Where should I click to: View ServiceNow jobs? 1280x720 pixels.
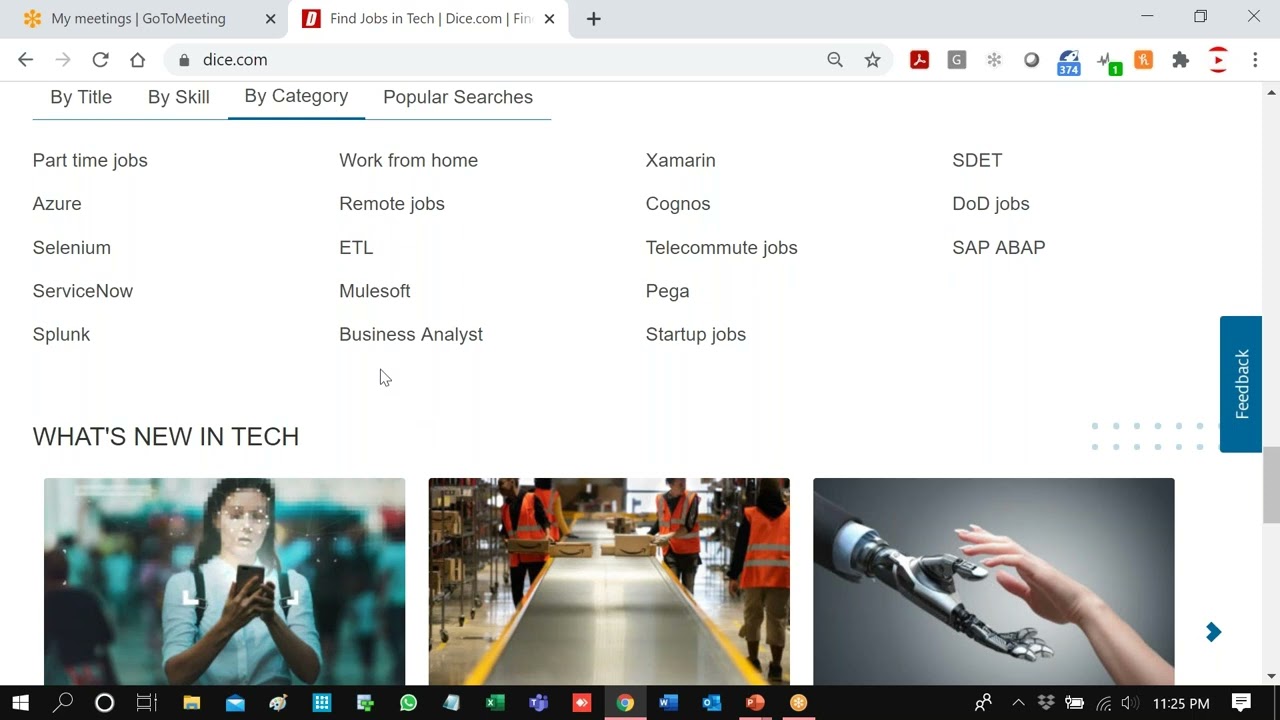[x=83, y=291]
